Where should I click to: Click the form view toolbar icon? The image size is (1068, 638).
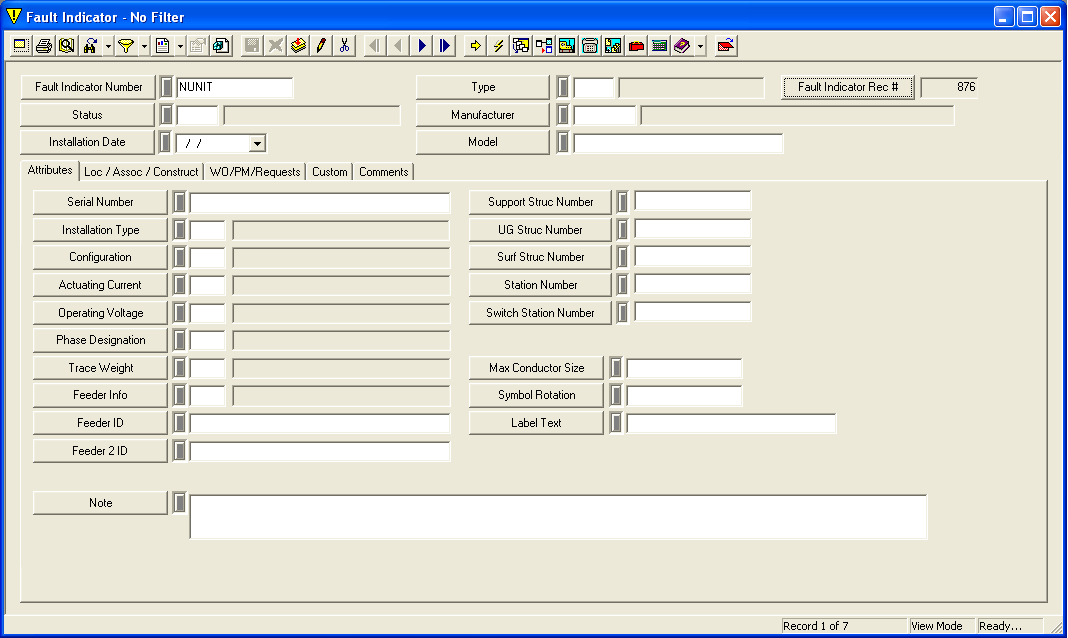pyautogui.click(x=20, y=46)
